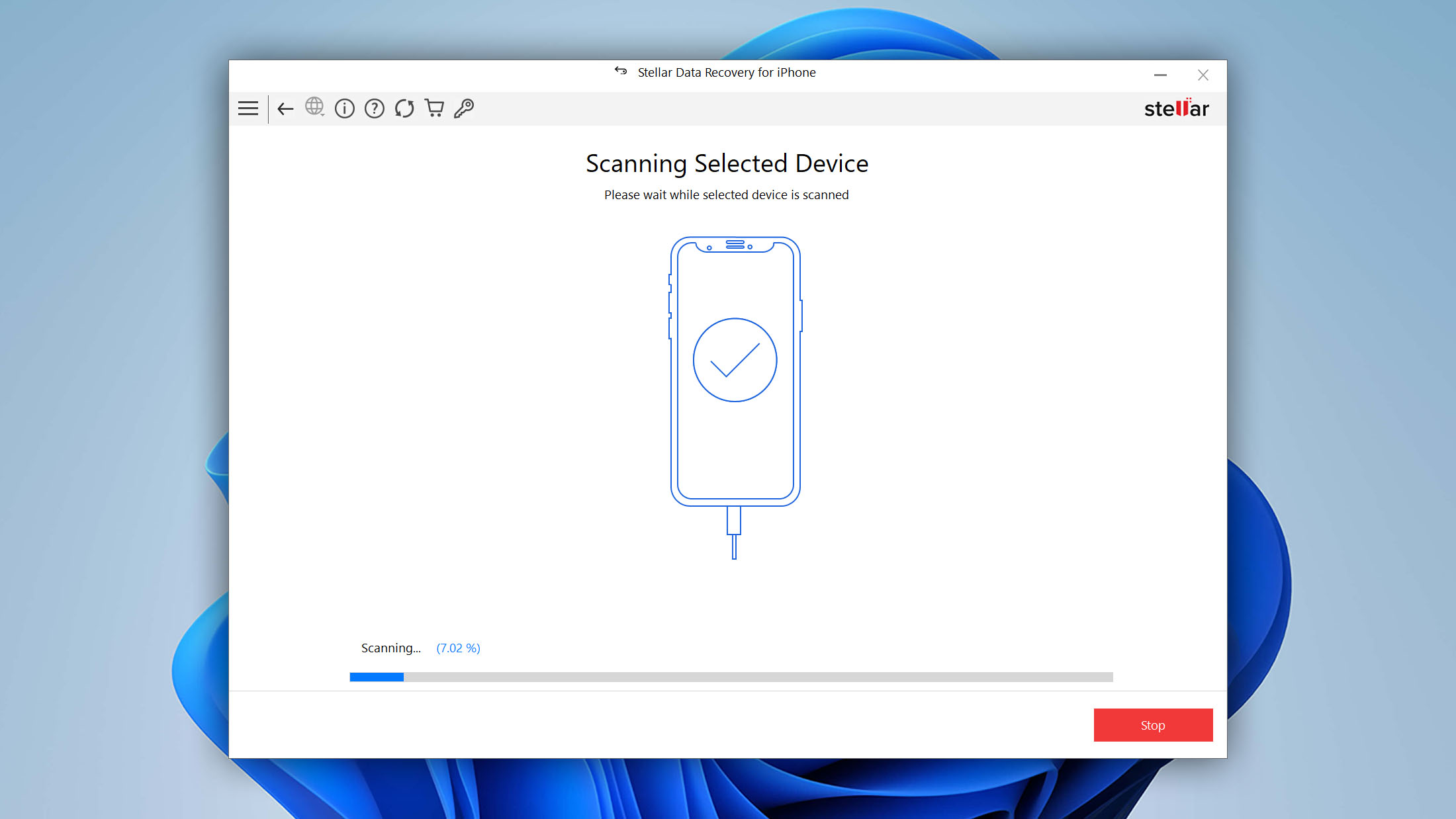Click the 7.02 % progress text
Screen dimensions: 1456x819
tap(458, 648)
